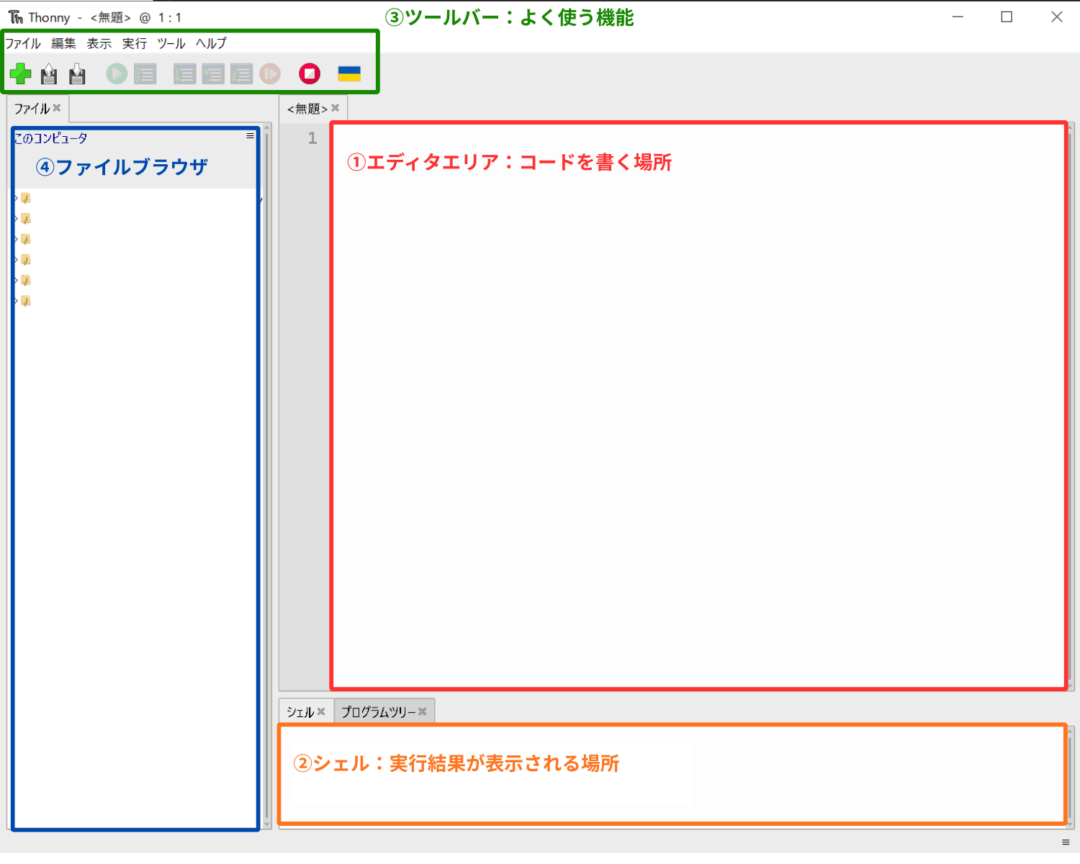Open the 実行 menu
Image resolution: width=1080 pixels, height=864 pixels.
[134, 43]
